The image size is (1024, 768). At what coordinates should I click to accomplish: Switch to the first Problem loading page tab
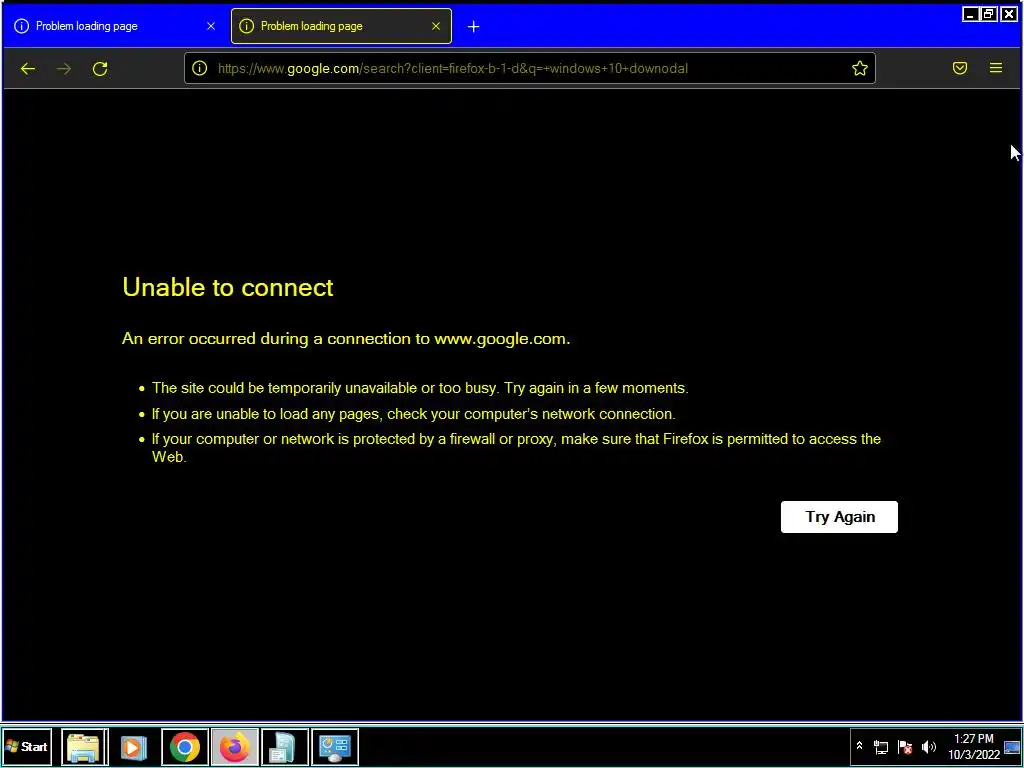[116, 26]
